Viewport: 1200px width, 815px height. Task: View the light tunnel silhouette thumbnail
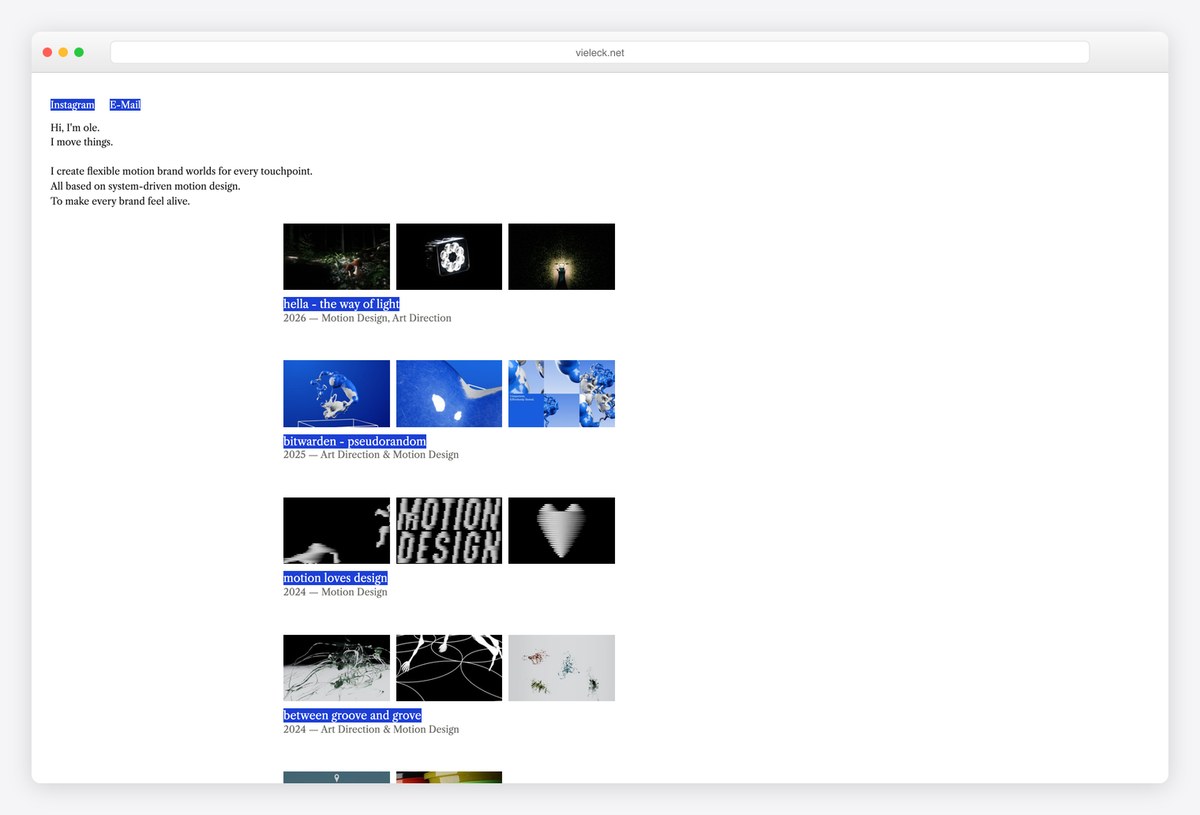(561, 257)
